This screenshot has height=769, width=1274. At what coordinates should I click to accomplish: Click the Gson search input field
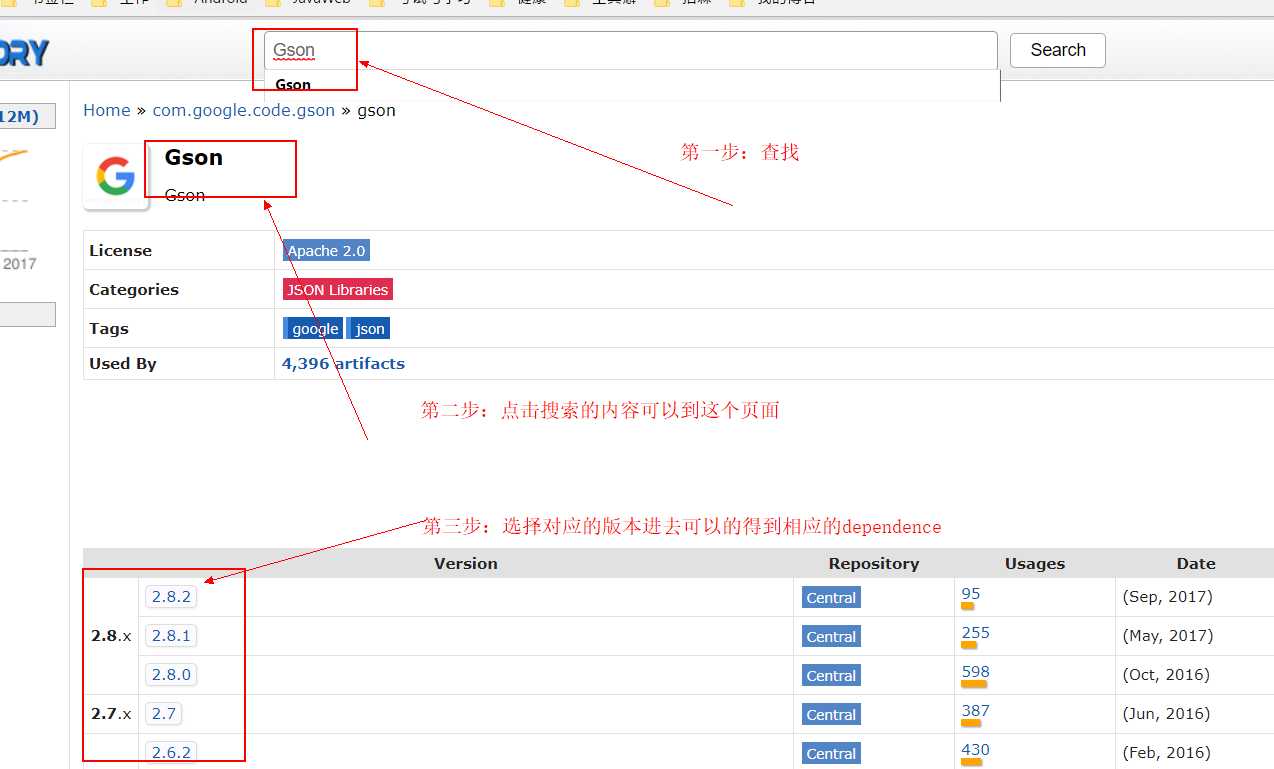click(x=631, y=50)
